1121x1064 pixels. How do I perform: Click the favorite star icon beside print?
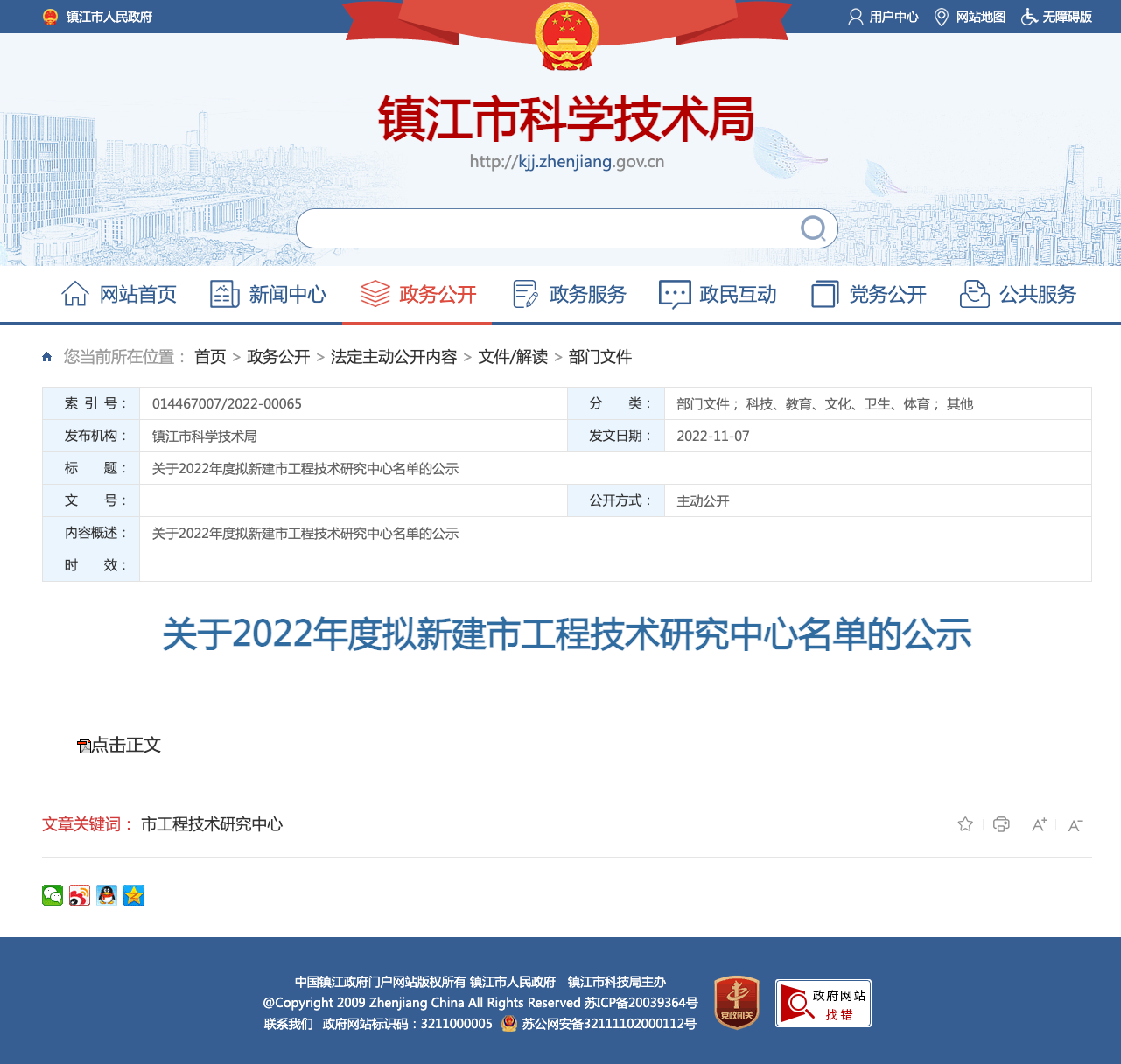click(965, 824)
